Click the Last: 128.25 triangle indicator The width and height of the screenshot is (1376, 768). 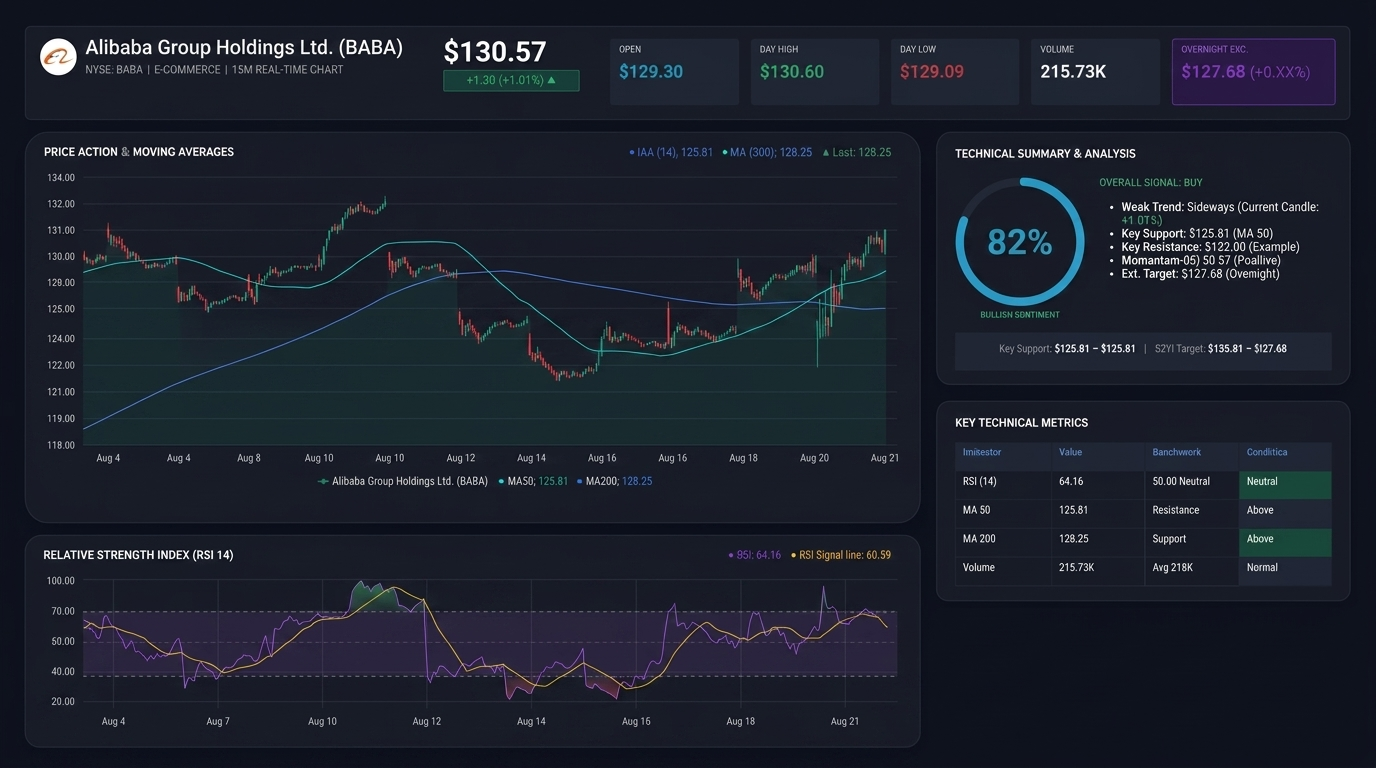(x=825, y=153)
